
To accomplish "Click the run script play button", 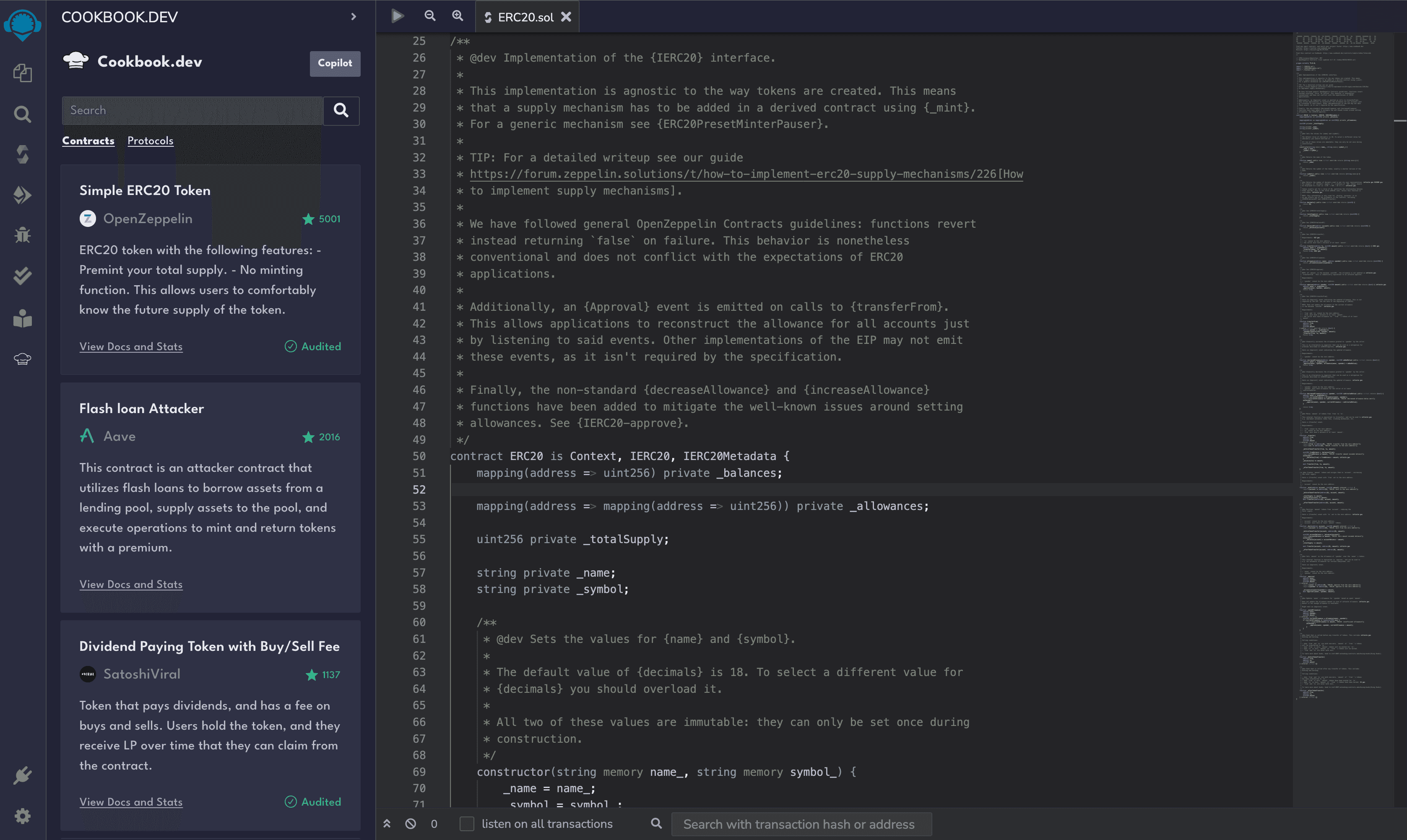I will [398, 16].
